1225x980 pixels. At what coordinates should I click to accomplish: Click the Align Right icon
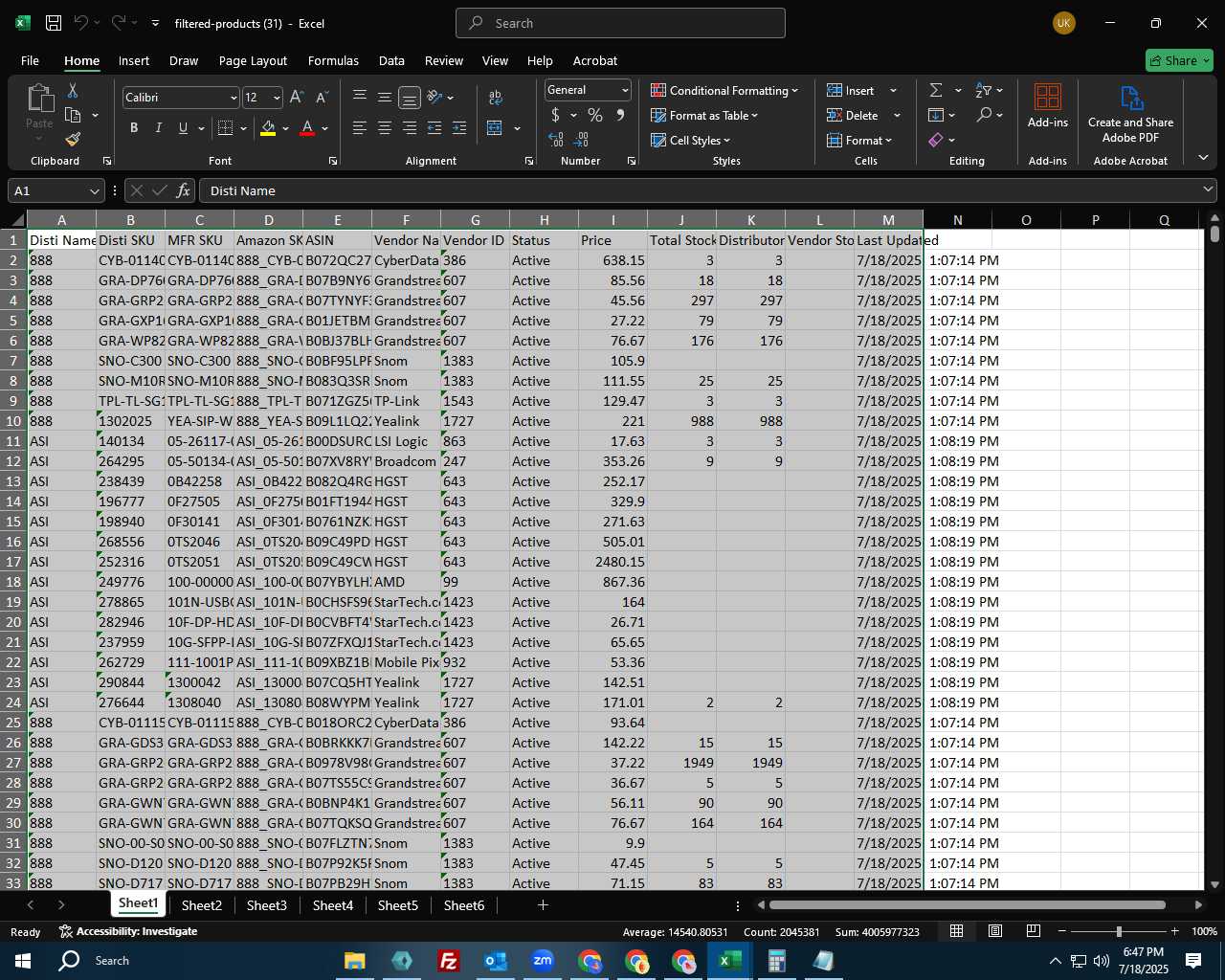click(410, 128)
